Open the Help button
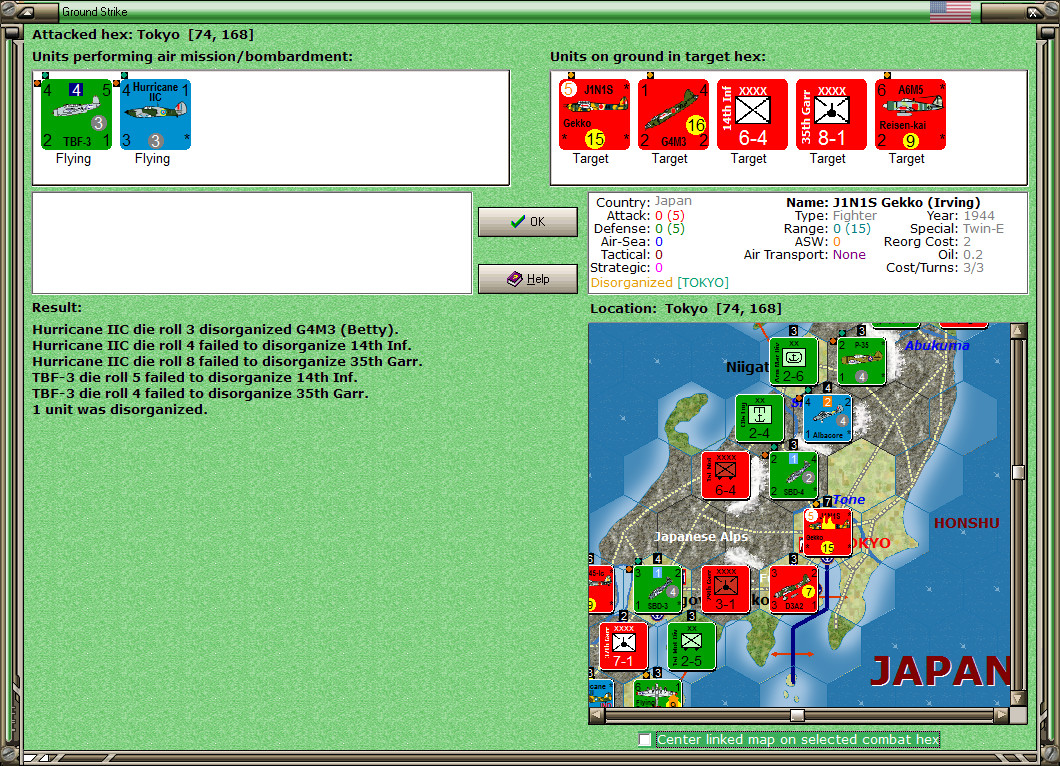Screen dimensions: 1060x766 (x=528, y=279)
